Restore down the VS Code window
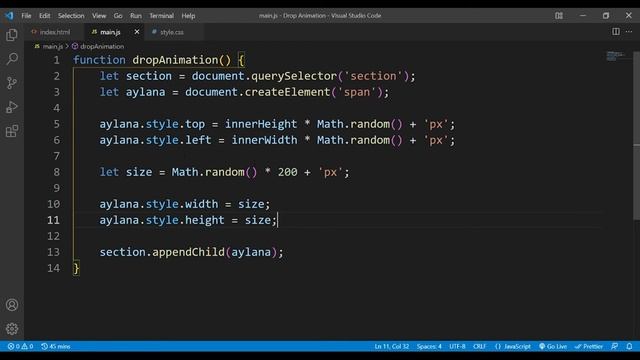Screen dimensions: 640x360 tap(606, 16)
